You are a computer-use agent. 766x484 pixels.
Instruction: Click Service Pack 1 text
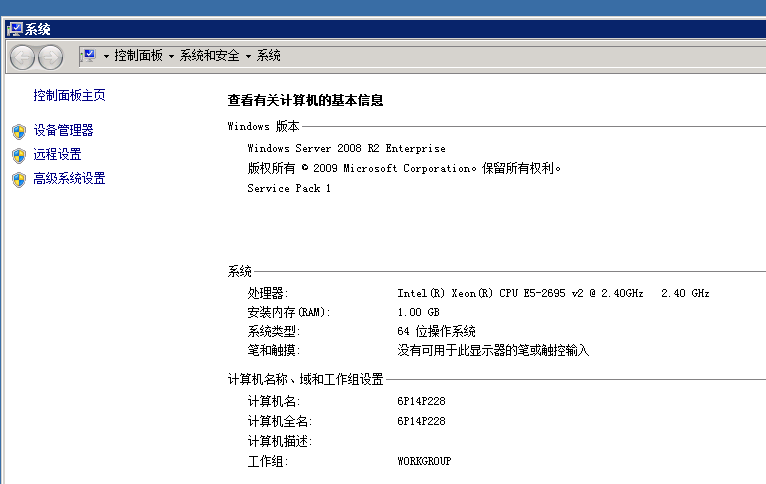pyautogui.click(x=289, y=188)
